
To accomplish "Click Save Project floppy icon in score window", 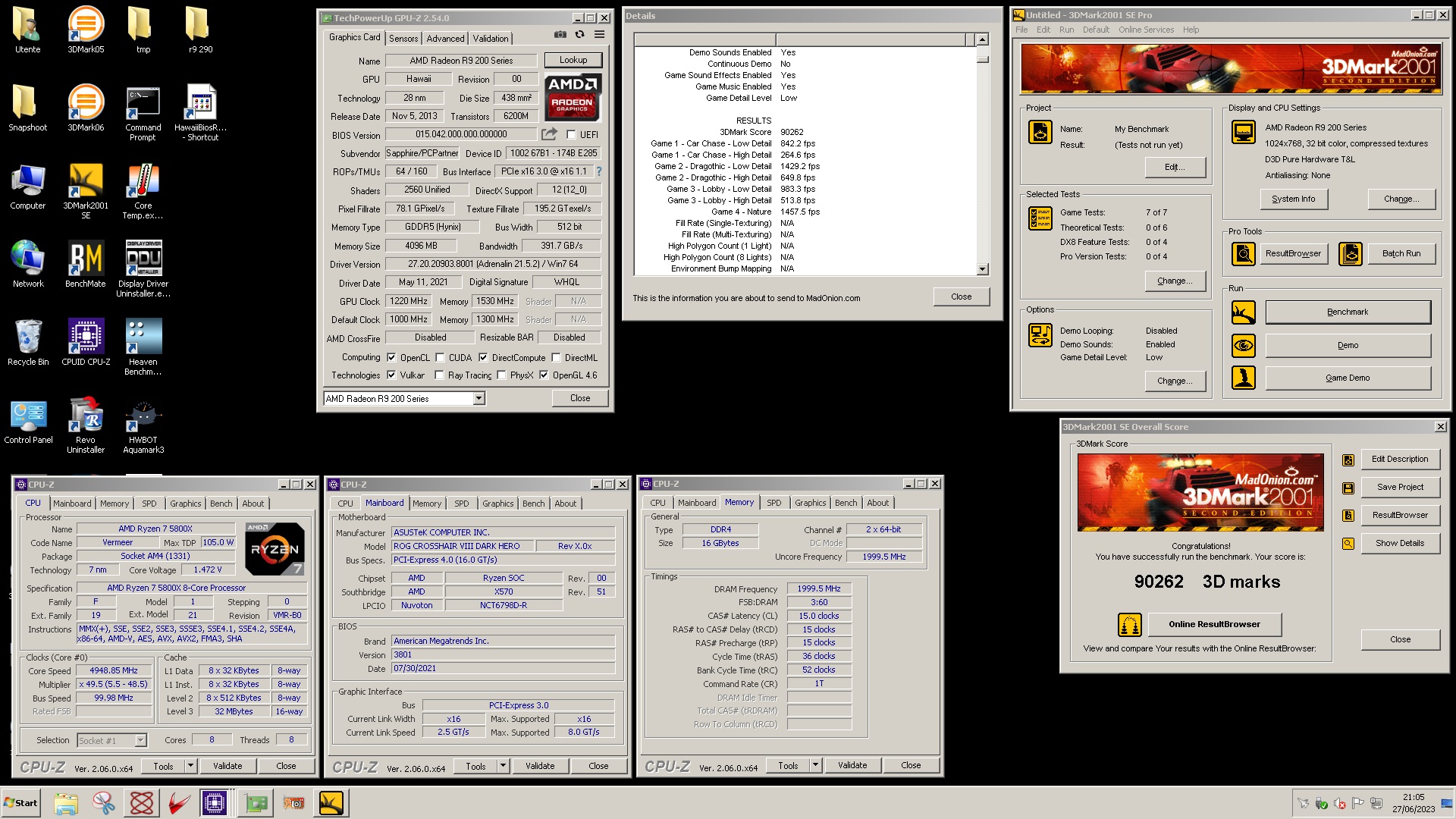I will click(1348, 488).
